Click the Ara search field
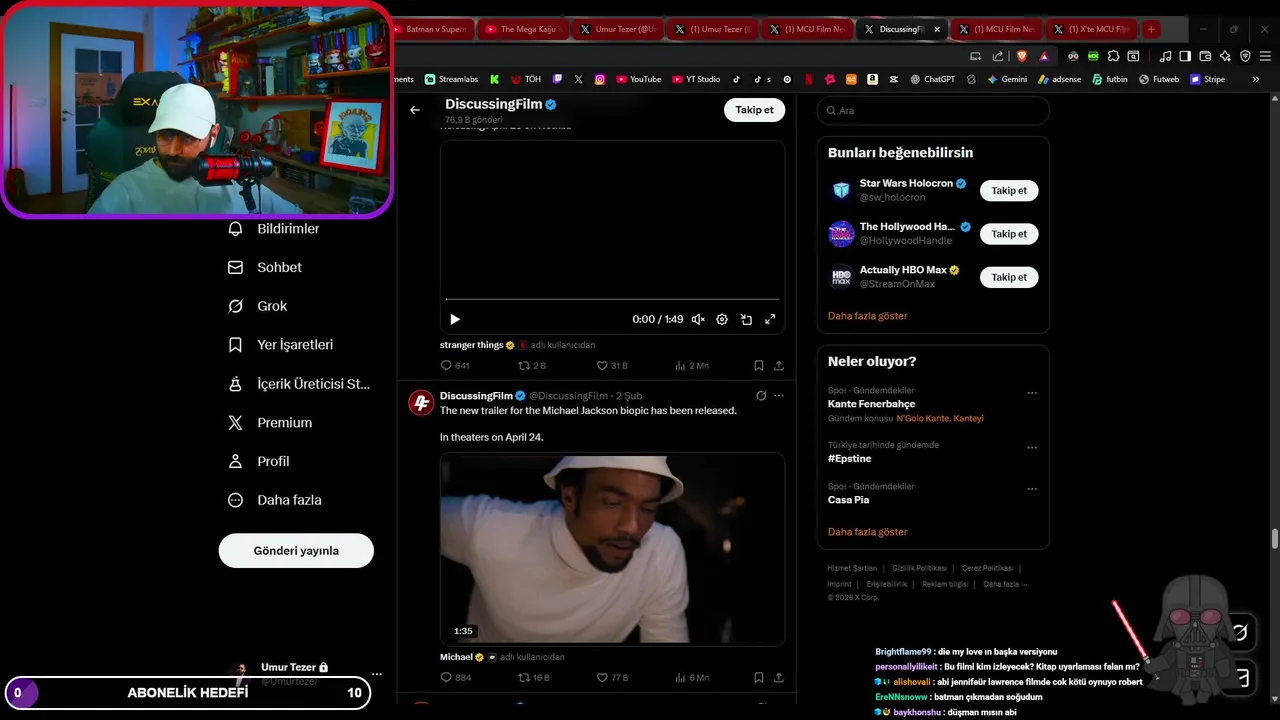 933,110
